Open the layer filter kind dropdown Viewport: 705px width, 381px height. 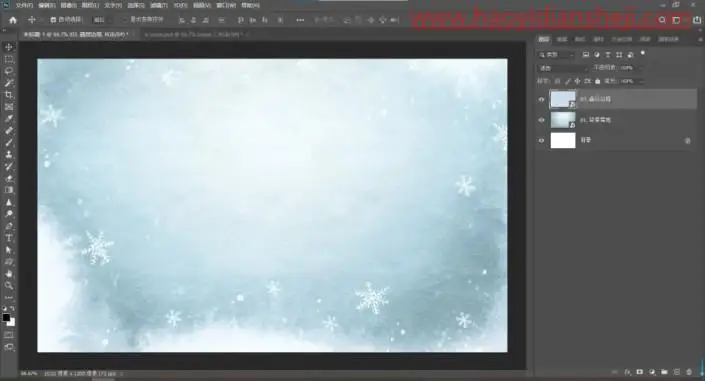coord(556,54)
